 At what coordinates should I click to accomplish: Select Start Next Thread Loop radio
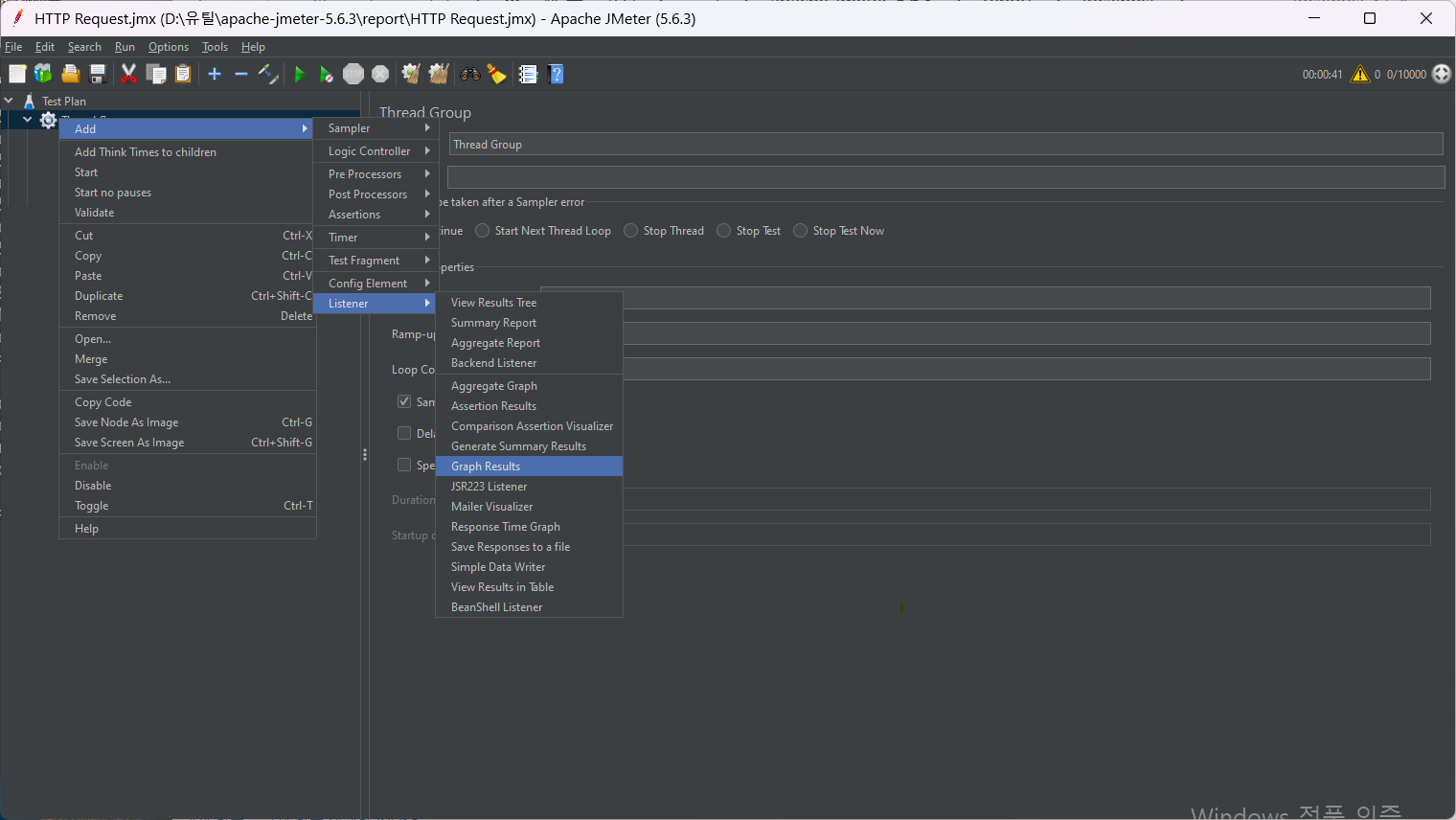pos(483,231)
